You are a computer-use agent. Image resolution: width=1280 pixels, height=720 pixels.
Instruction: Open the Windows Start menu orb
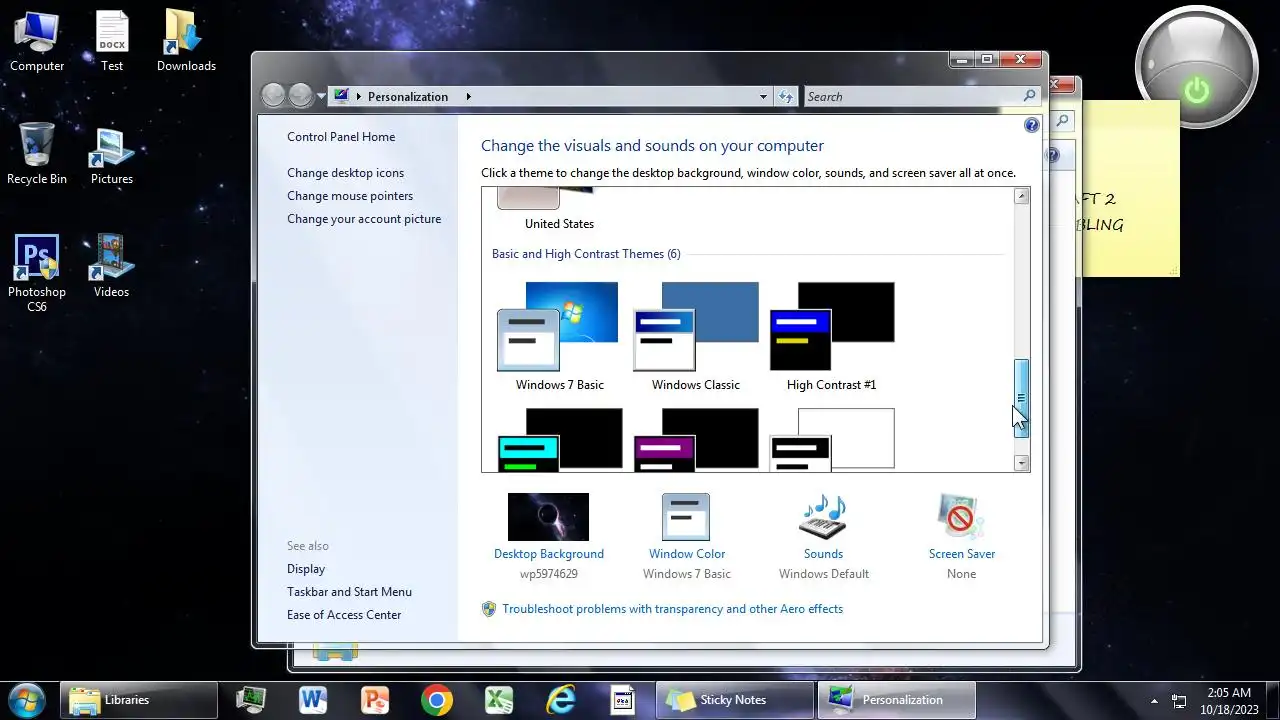25,700
